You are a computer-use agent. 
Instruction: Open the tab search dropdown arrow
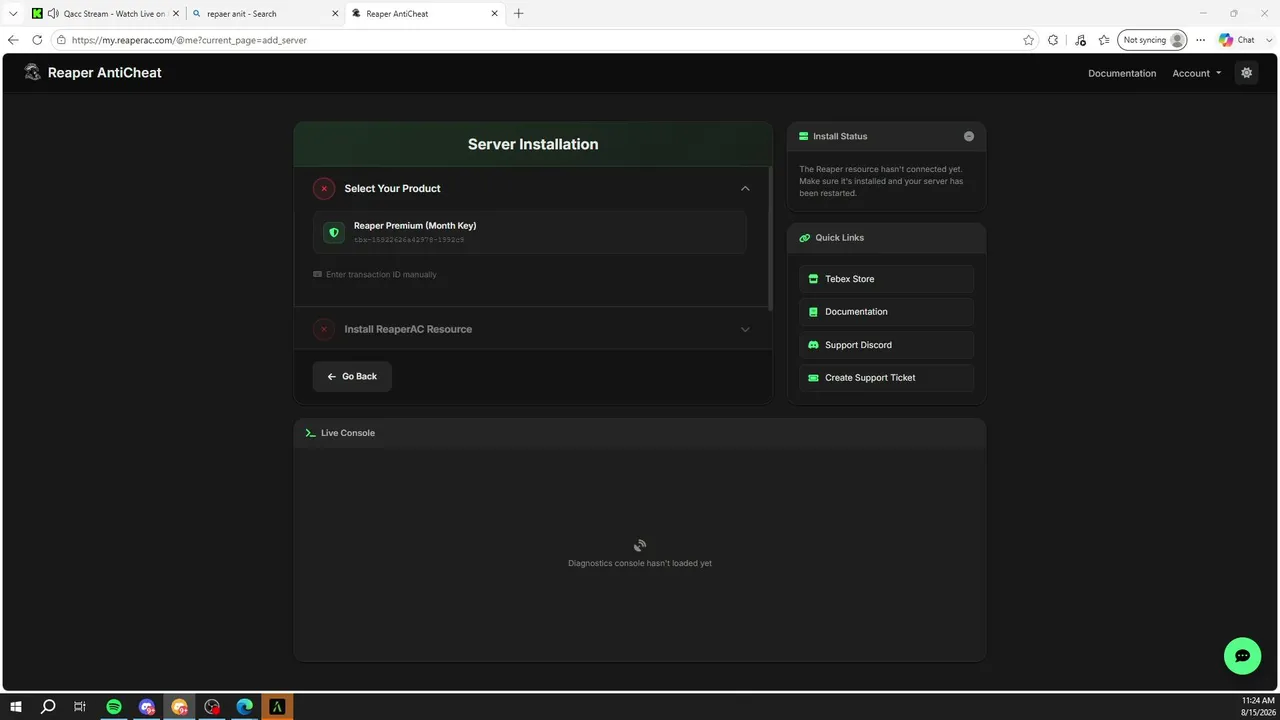click(x=13, y=14)
